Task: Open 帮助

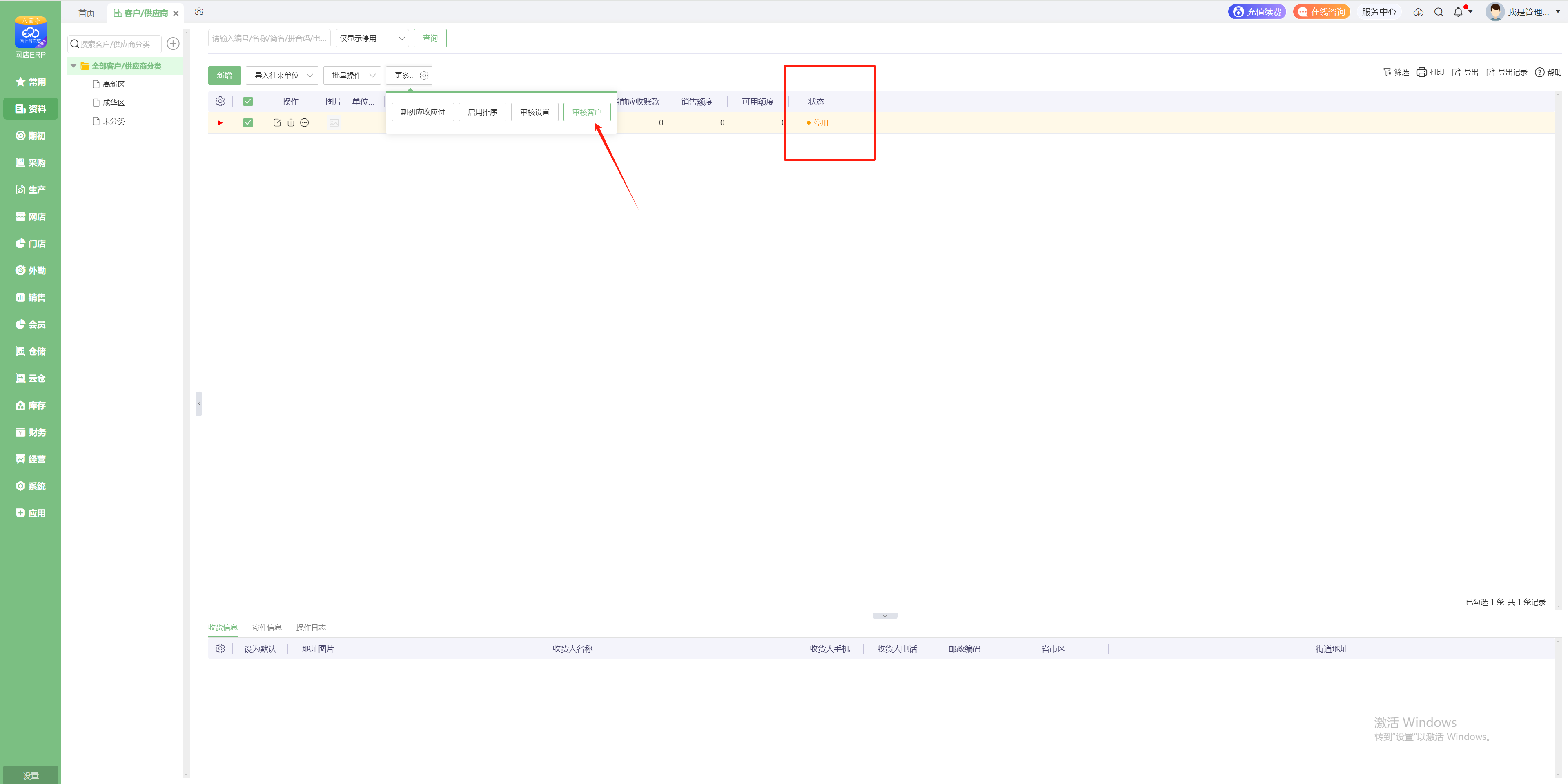Action: [x=1548, y=72]
